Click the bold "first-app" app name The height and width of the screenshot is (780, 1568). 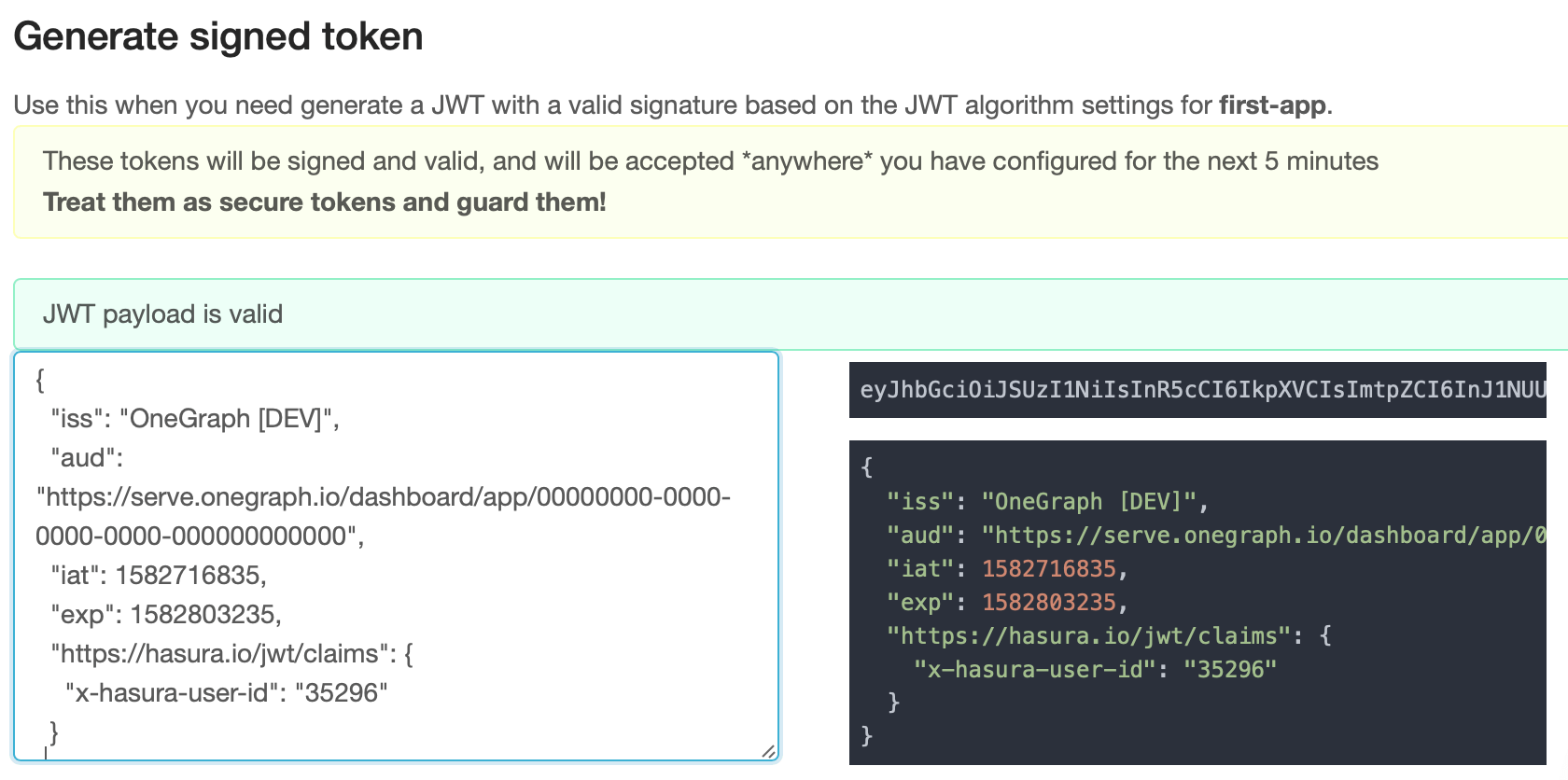point(1272,105)
